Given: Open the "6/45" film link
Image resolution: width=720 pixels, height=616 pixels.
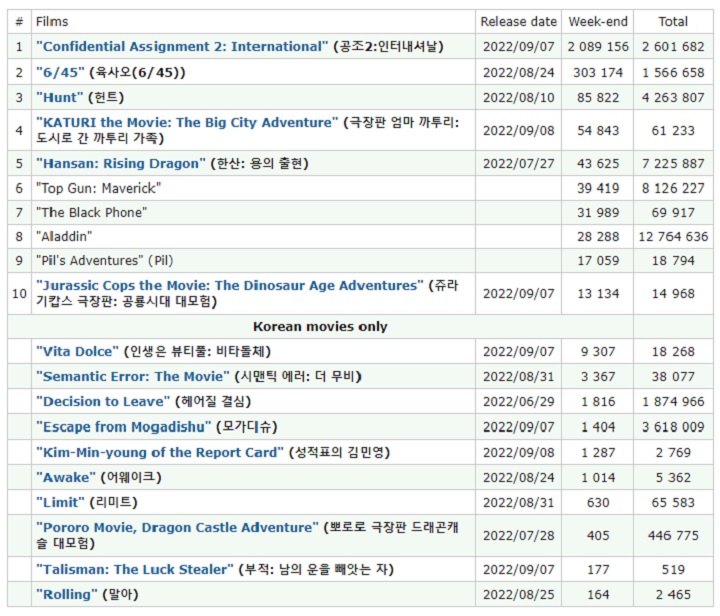Looking at the screenshot, I should (60, 73).
